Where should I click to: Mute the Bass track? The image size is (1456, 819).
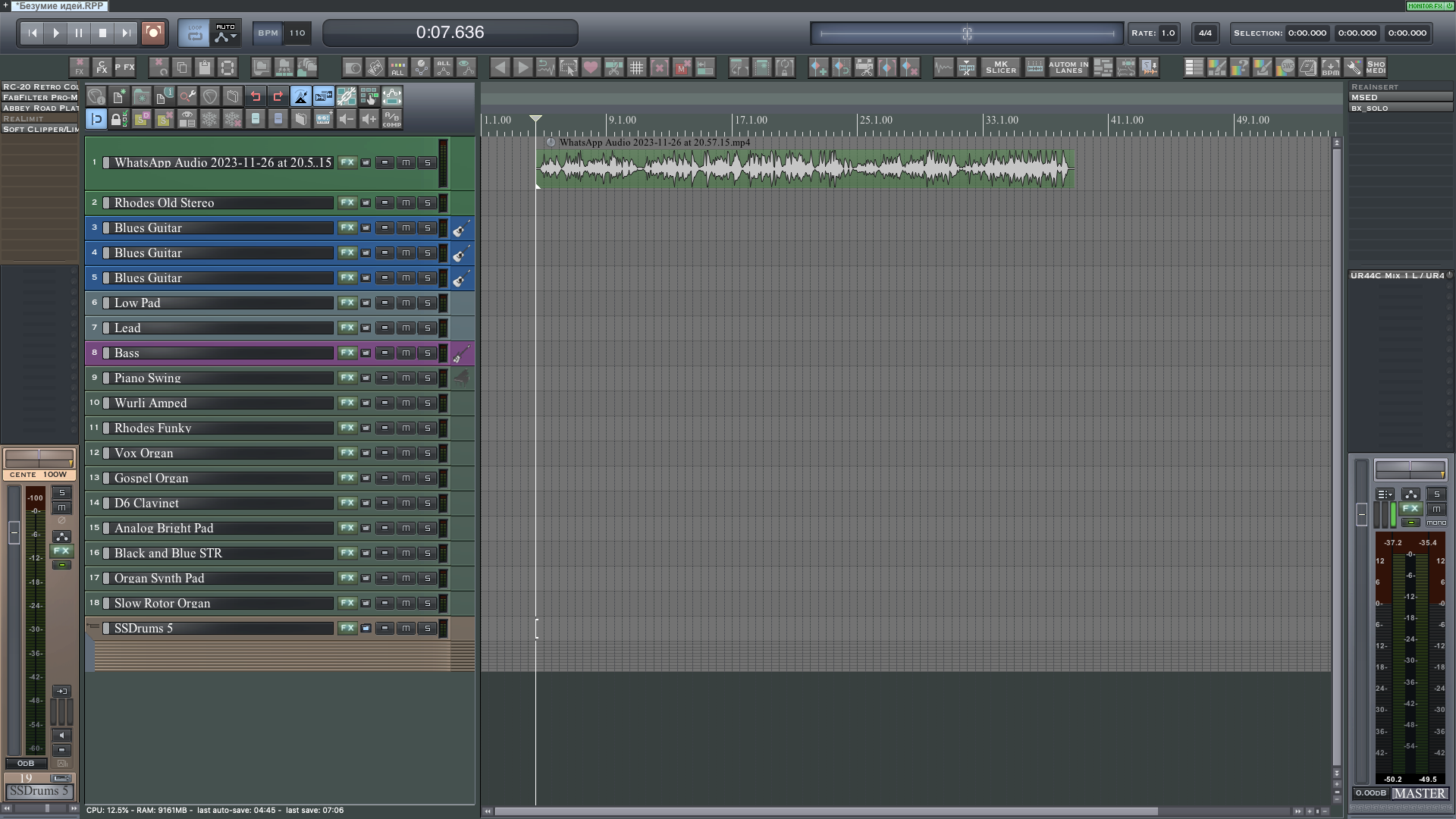click(x=406, y=353)
